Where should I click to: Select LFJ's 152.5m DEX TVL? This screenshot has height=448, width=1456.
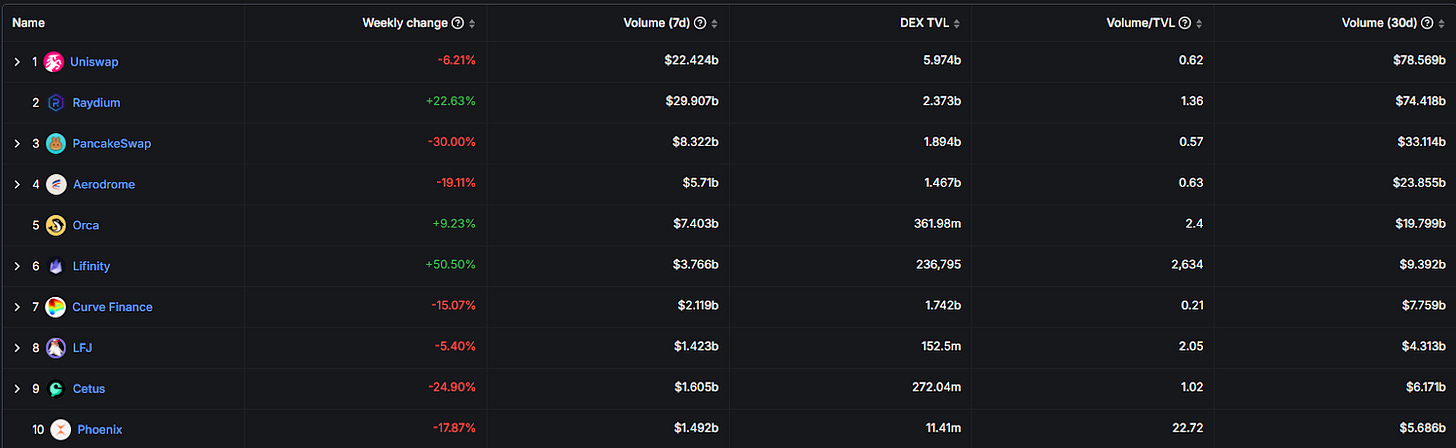tap(941, 348)
